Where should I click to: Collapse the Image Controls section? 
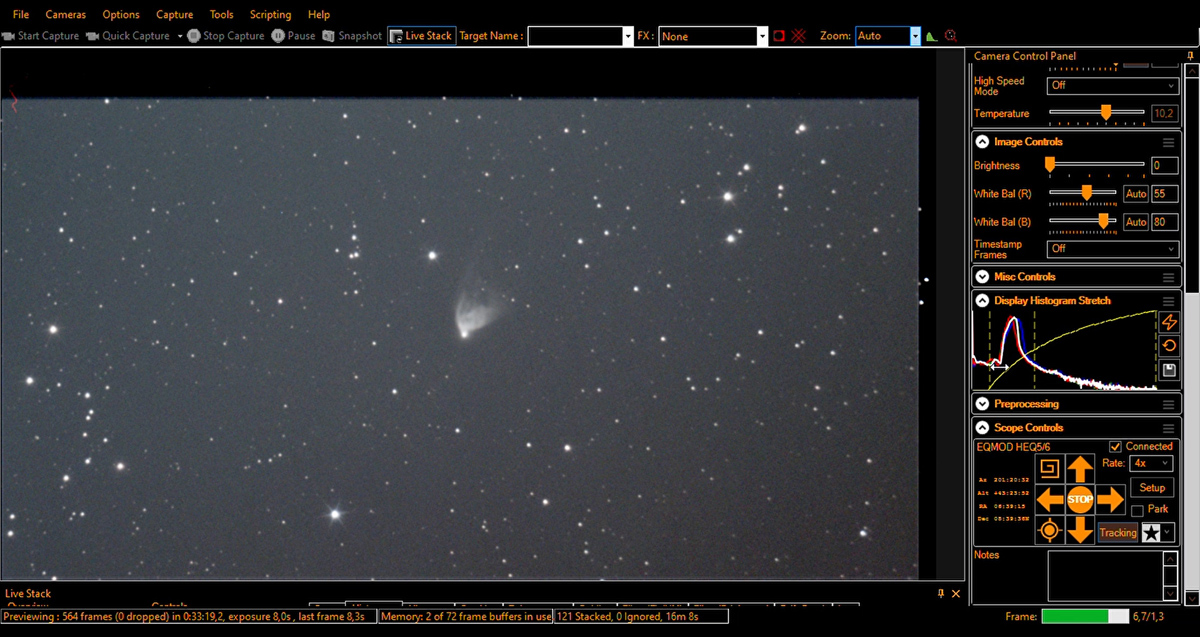pos(982,142)
